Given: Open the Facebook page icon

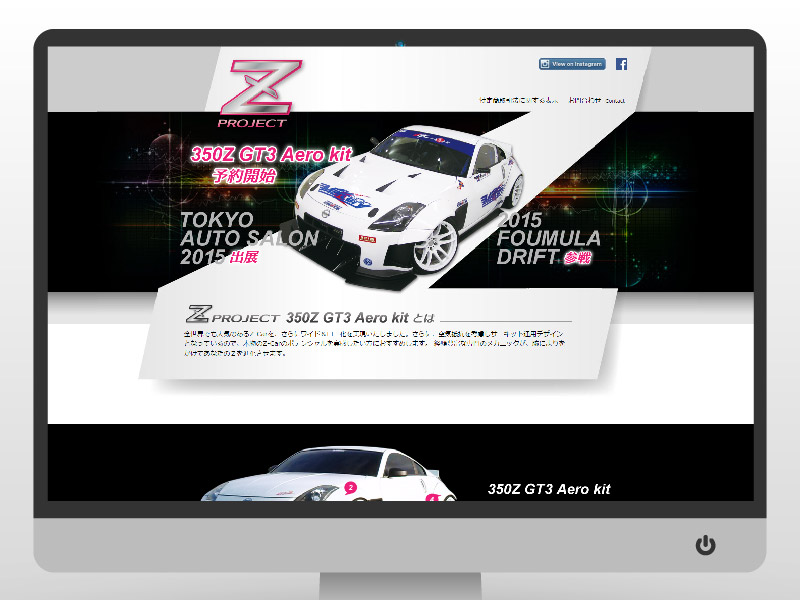Looking at the screenshot, I should point(621,64).
